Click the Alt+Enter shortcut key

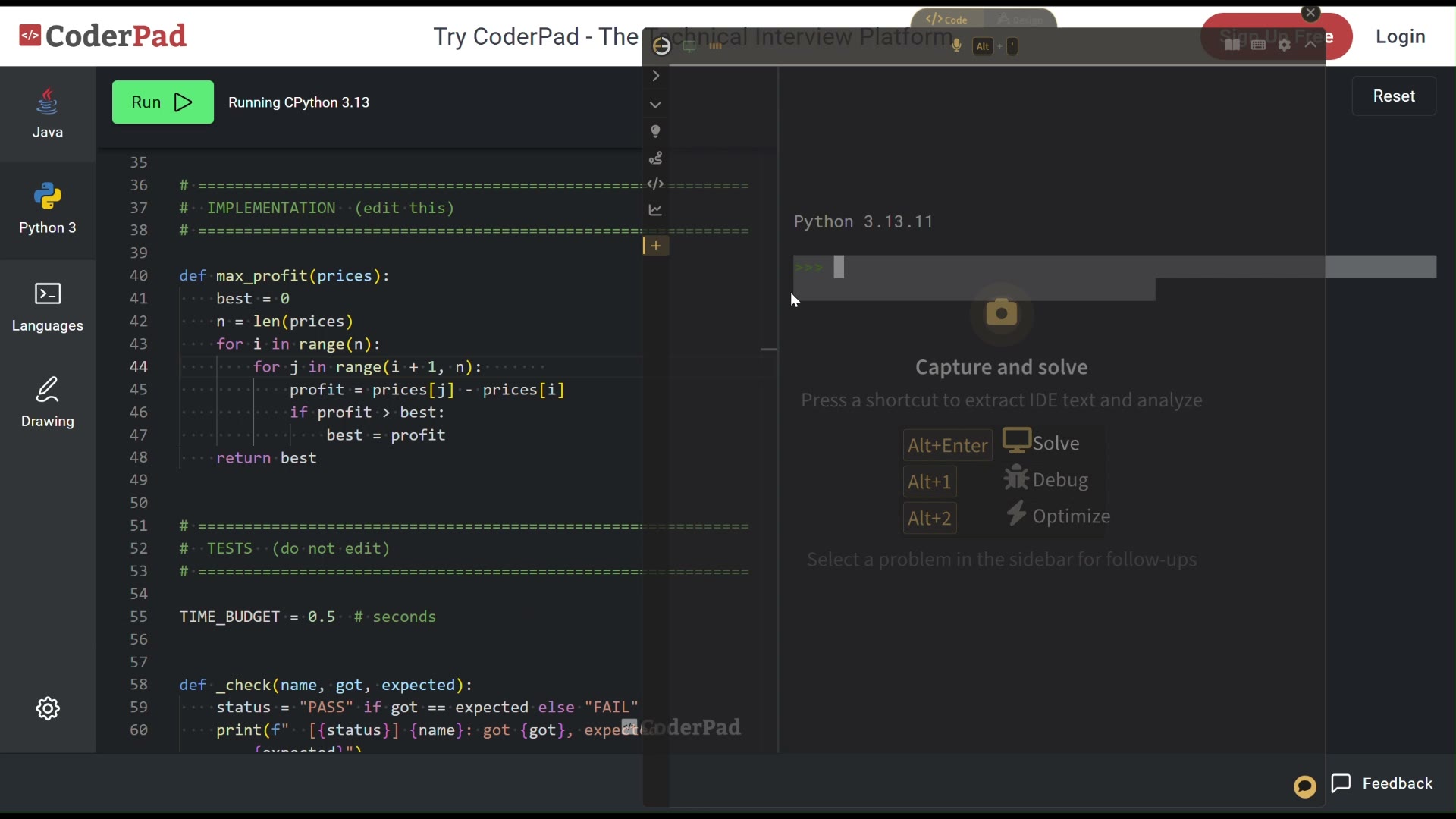tap(947, 445)
